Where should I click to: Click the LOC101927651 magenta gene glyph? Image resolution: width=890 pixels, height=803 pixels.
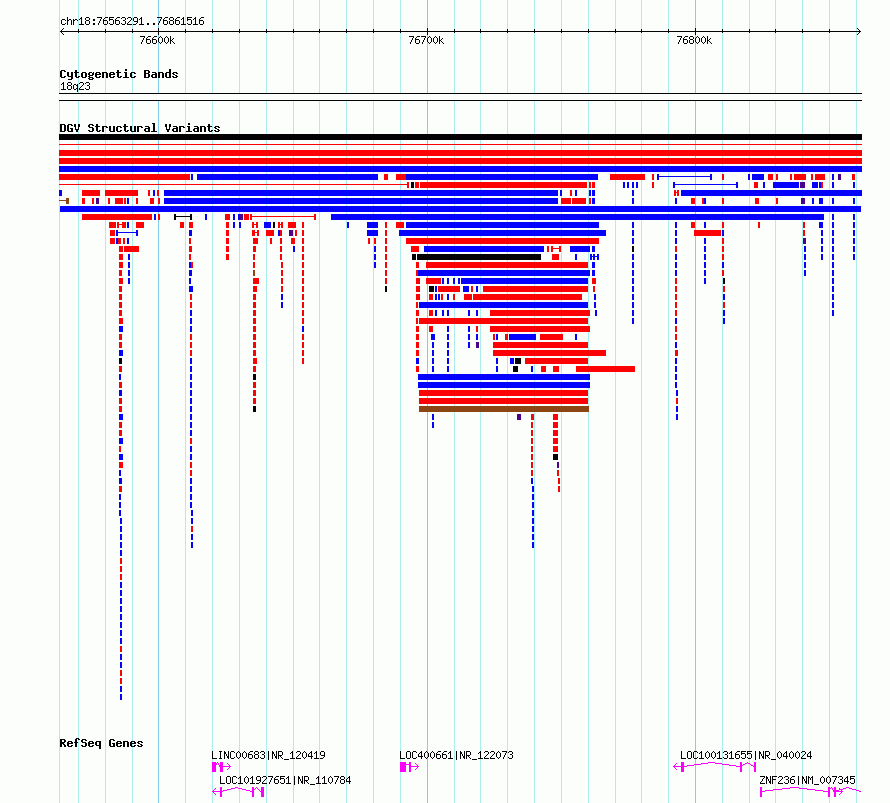[238, 792]
